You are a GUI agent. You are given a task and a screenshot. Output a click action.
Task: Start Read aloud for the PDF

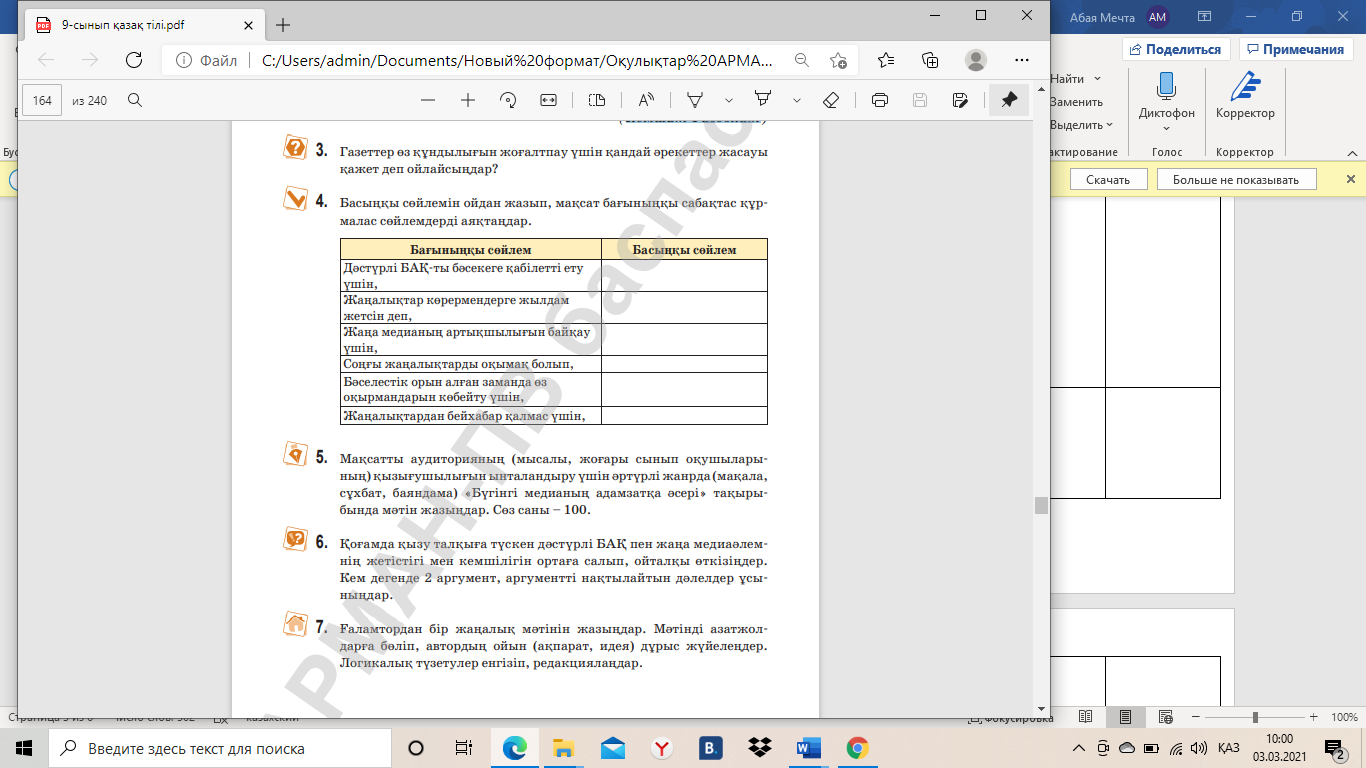pyautogui.click(x=646, y=100)
